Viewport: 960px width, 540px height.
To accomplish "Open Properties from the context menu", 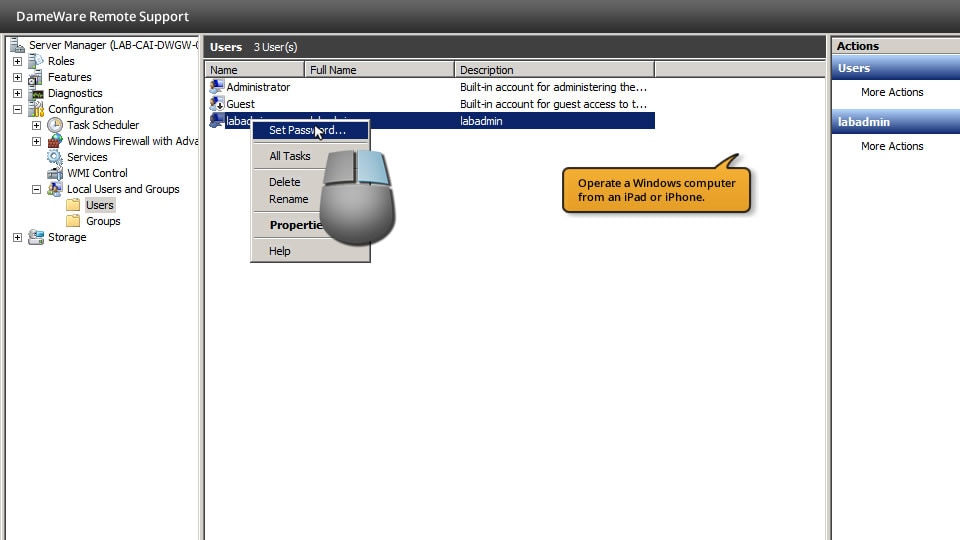I will click(310, 225).
